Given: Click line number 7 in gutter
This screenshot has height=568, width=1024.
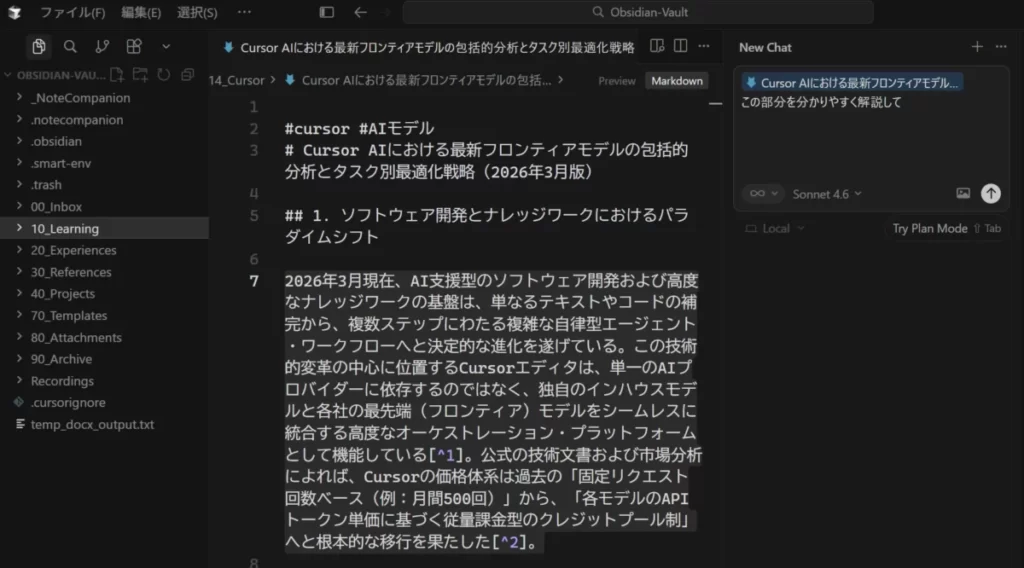Looking at the screenshot, I should 254,281.
